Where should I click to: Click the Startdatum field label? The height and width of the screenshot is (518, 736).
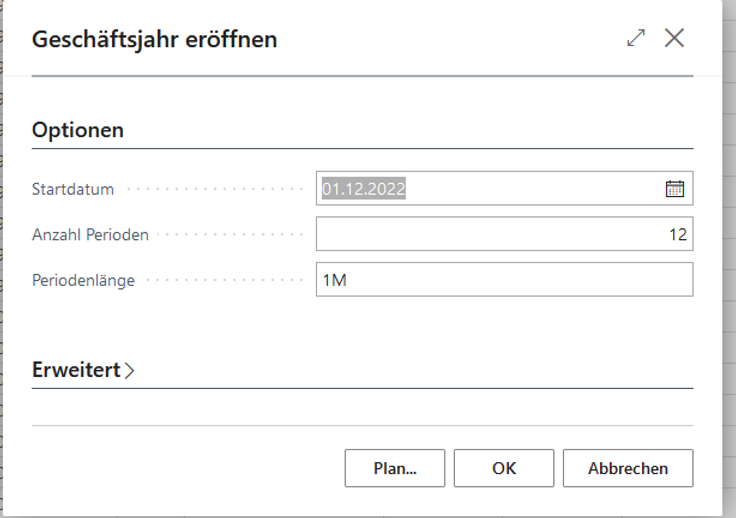pos(73,189)
